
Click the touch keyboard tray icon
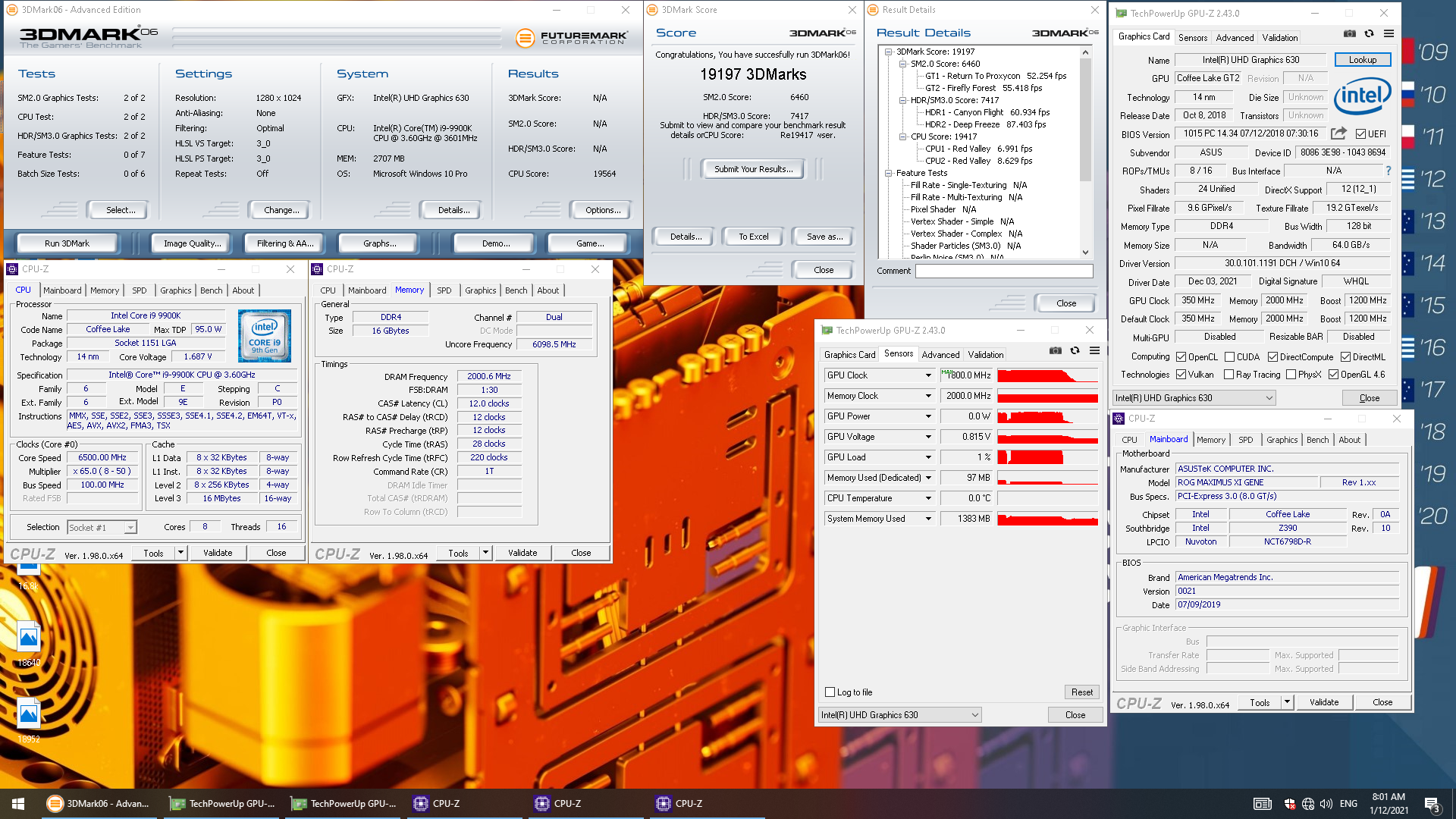click(1262, 804)
